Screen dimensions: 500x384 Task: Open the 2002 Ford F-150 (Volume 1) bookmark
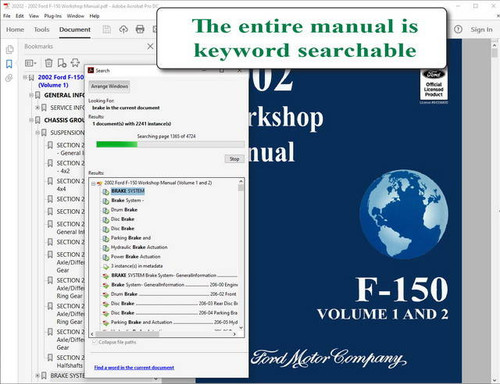[x=61, y=81]
